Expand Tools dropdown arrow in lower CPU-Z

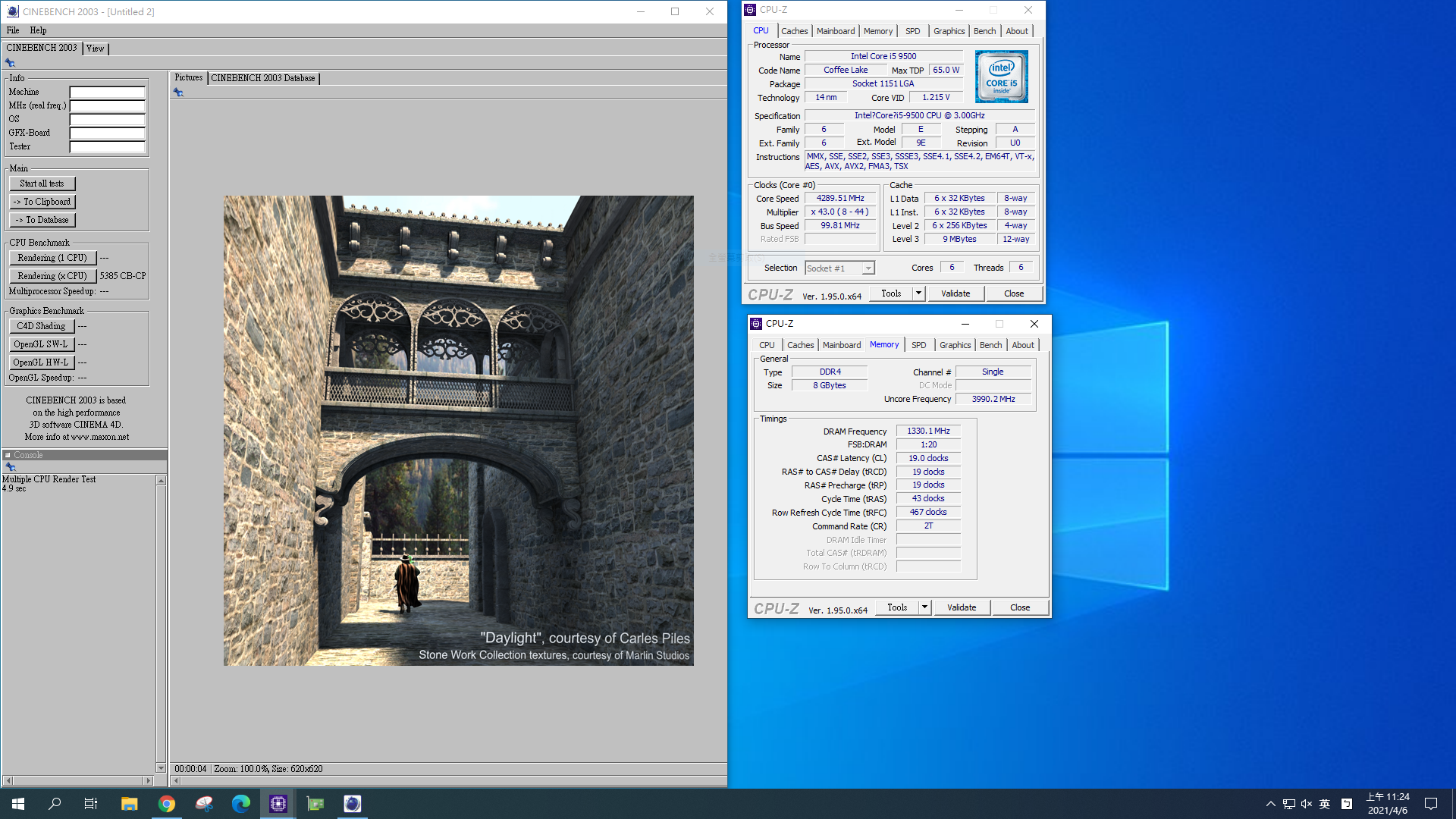pos(924,607)
